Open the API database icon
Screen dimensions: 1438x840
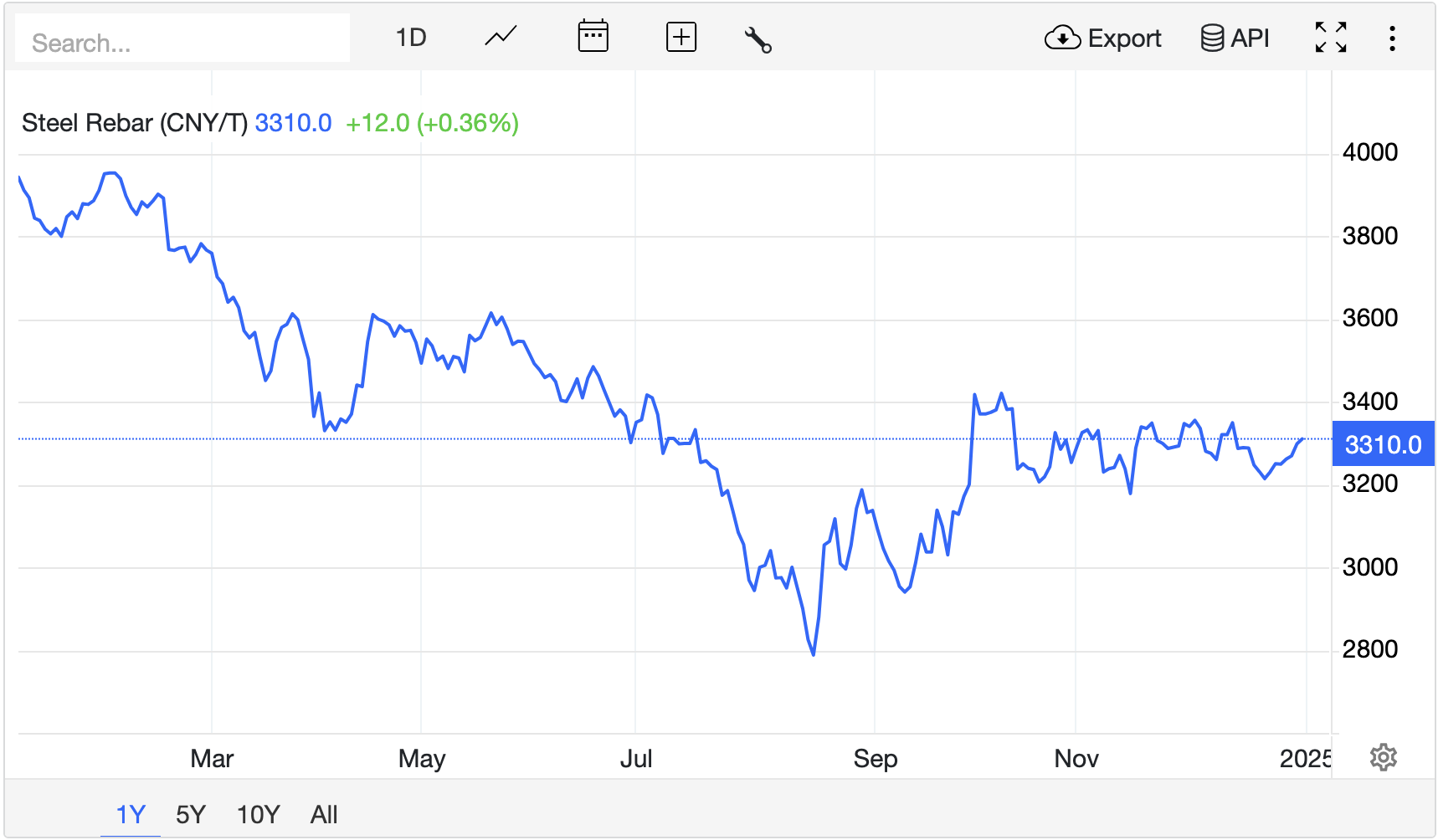pyautogui.click(x=1211, y=38)
